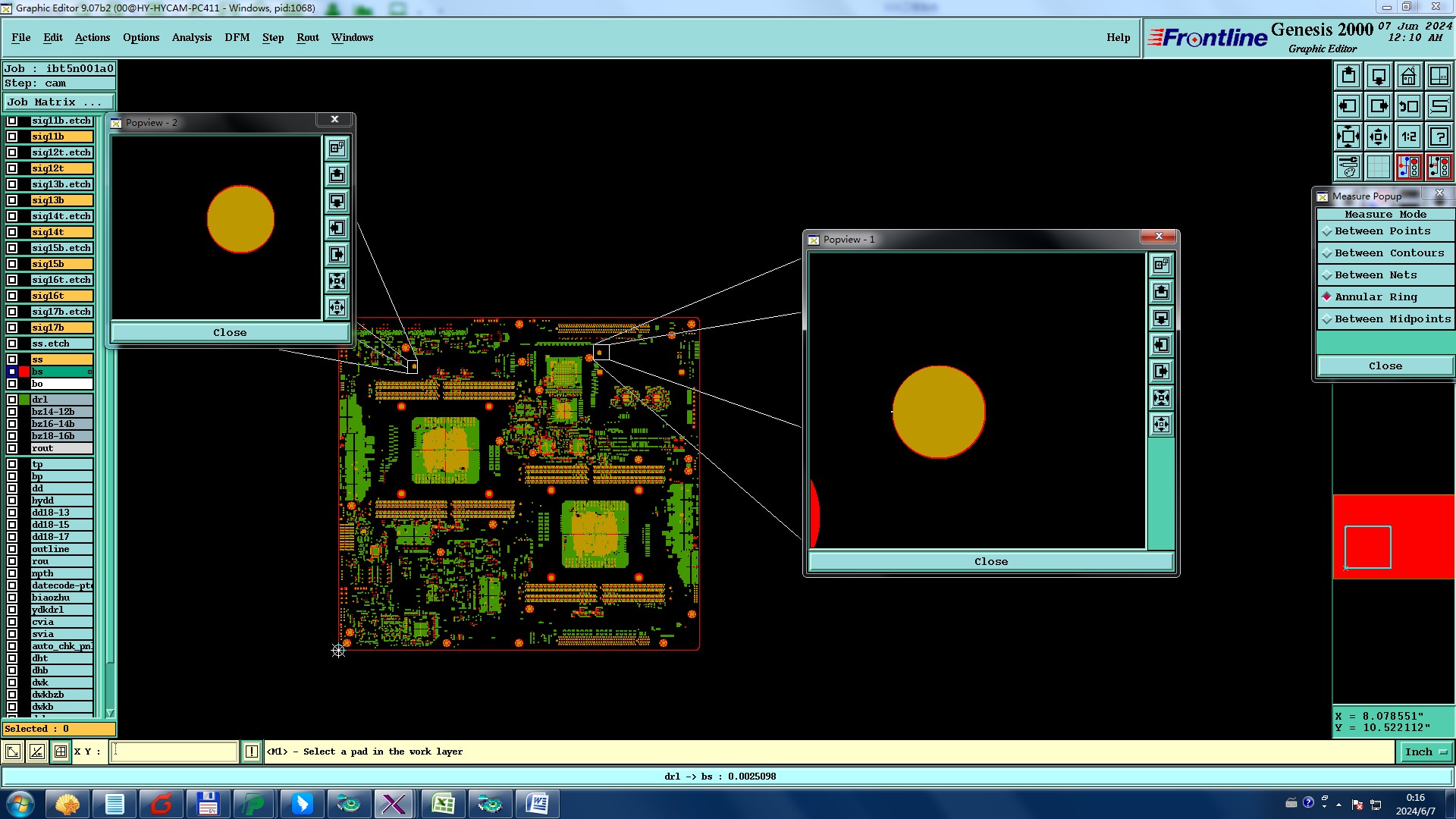Open the Inch units dropdown

click(1426, 752)
